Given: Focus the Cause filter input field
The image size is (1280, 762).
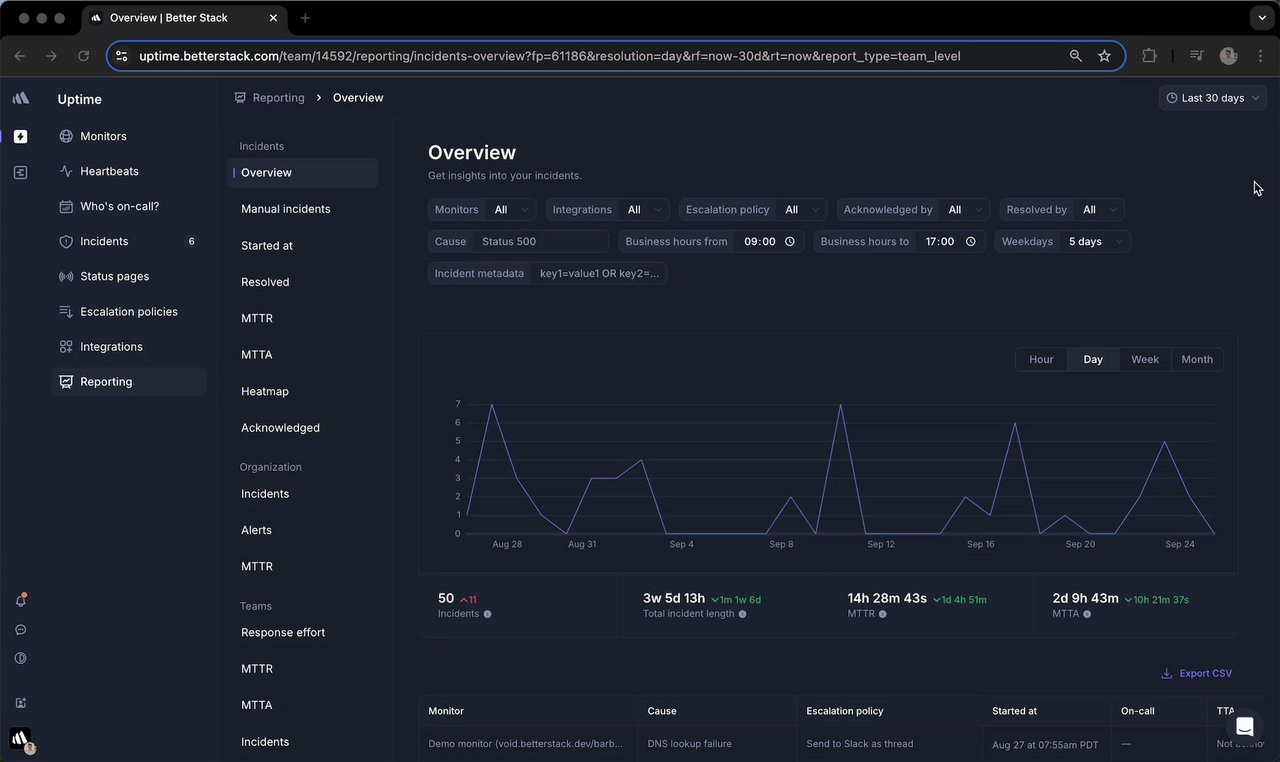Looking at the screenshot, I should pyautogui.click(x=541, y=242).
